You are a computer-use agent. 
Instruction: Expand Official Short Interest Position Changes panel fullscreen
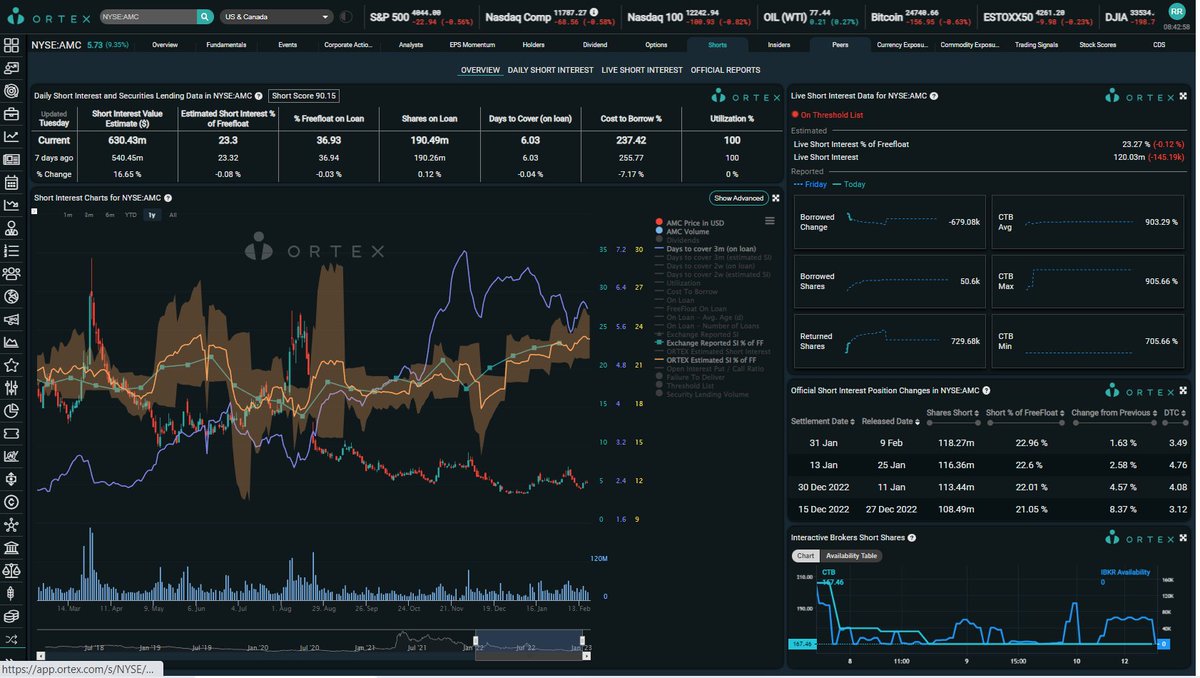click(x=1184, y=390)
